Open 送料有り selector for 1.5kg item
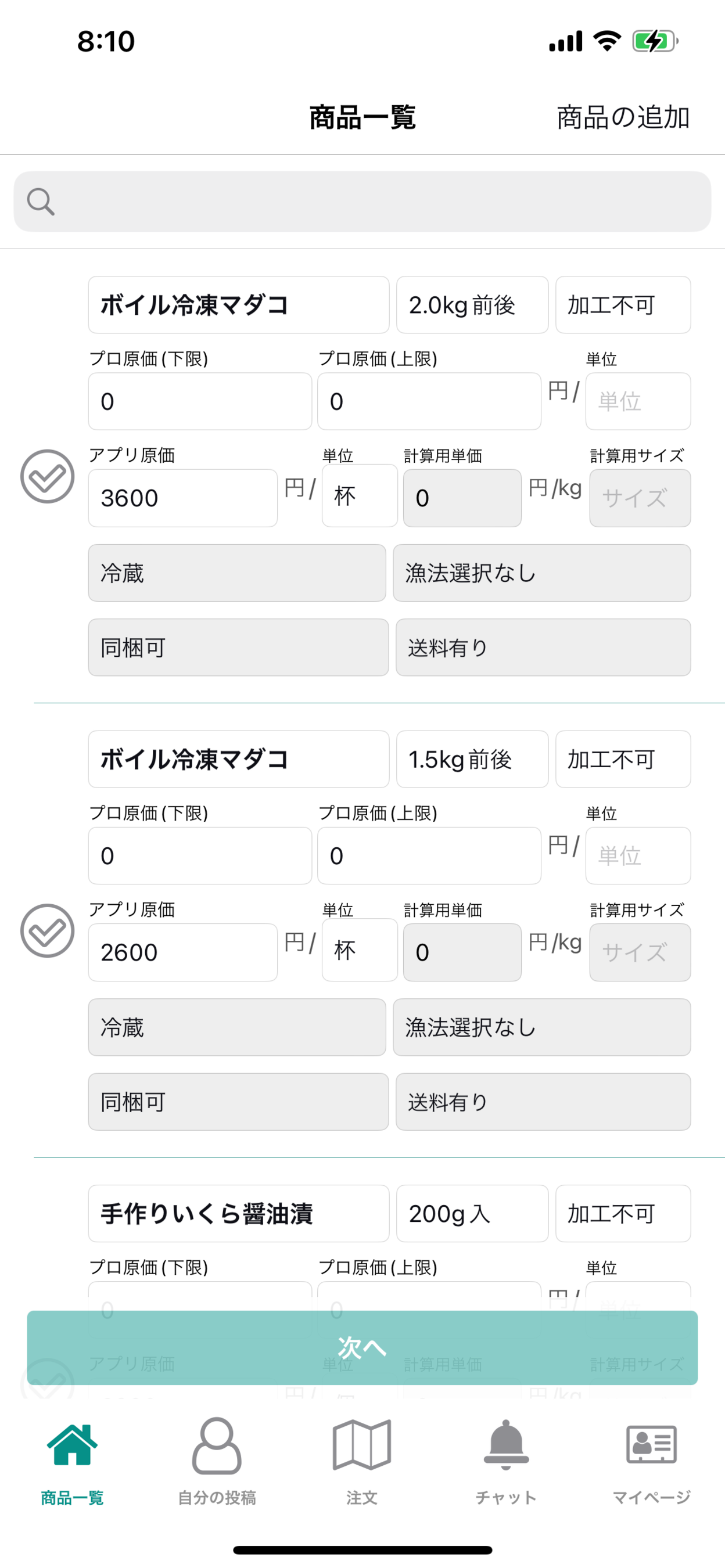725x1568 pixels. click(x=543, y=1102)
